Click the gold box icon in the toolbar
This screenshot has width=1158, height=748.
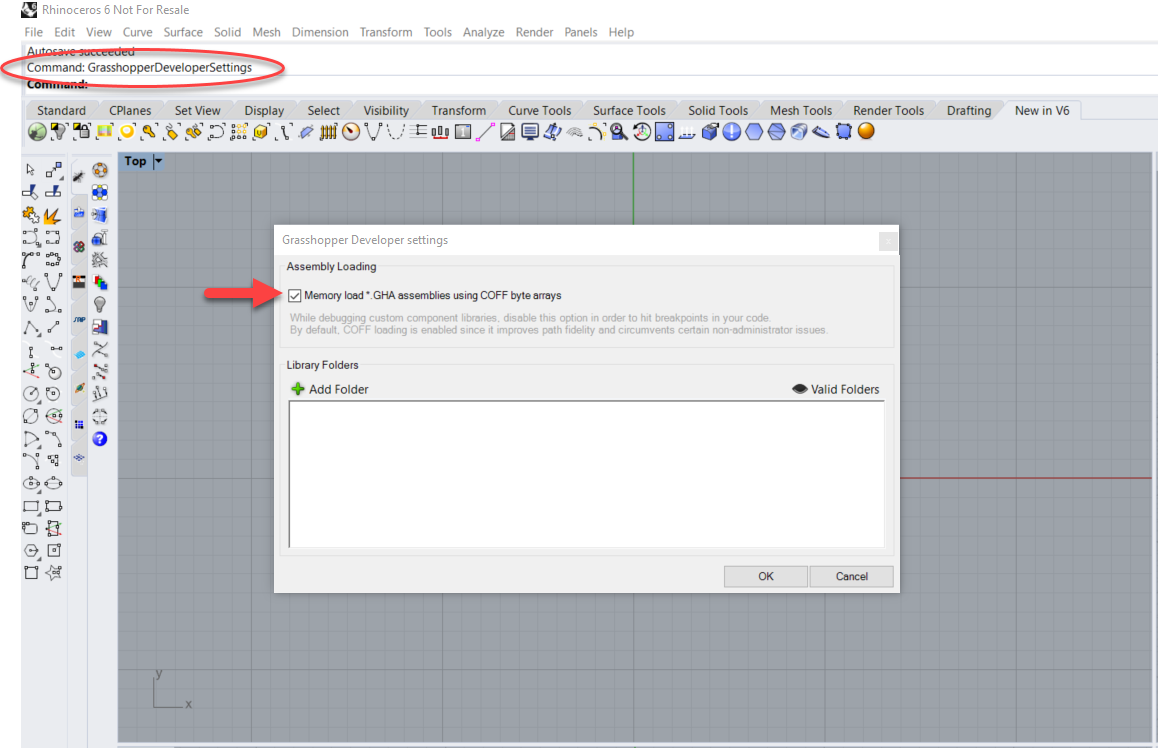click(x=261, y=132)
